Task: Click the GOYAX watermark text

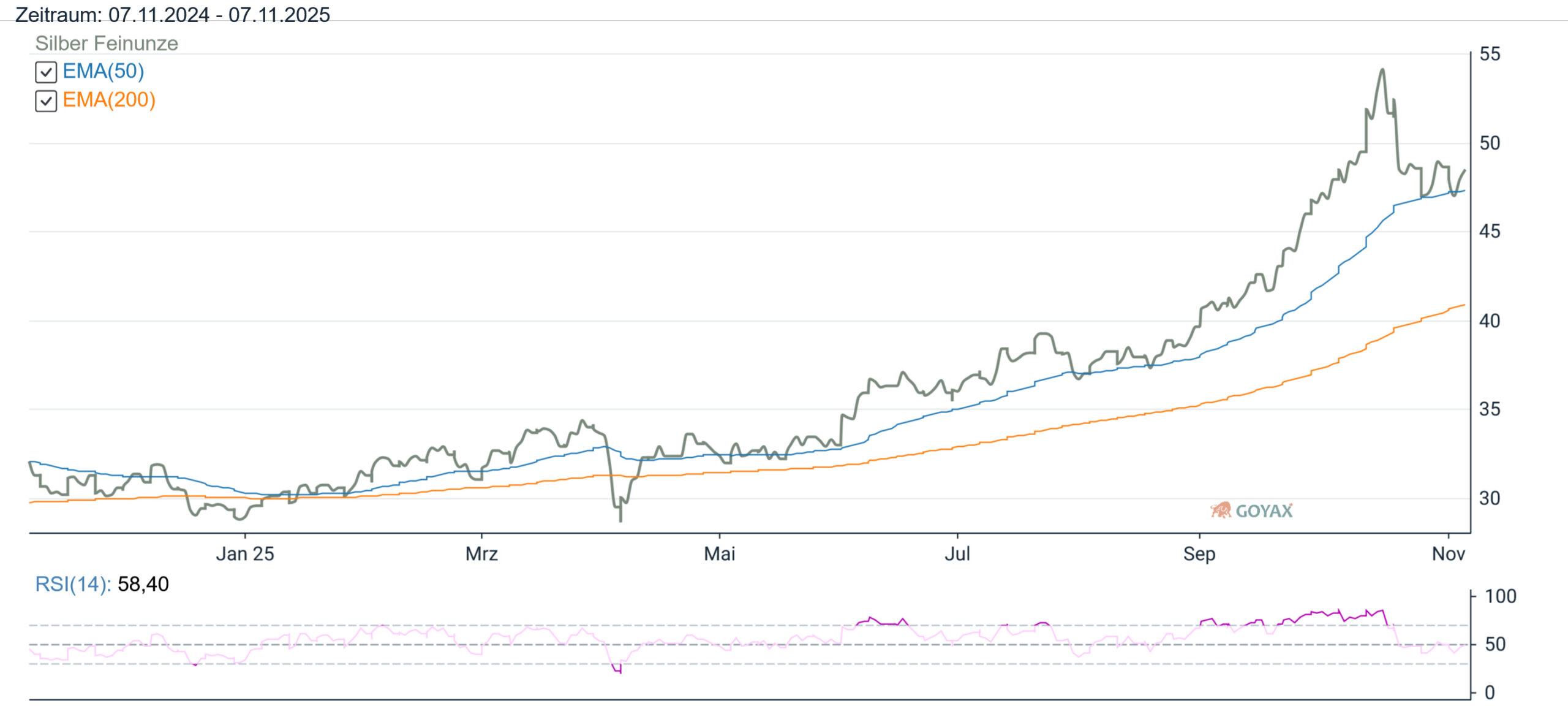Action: click(1264, 511)
